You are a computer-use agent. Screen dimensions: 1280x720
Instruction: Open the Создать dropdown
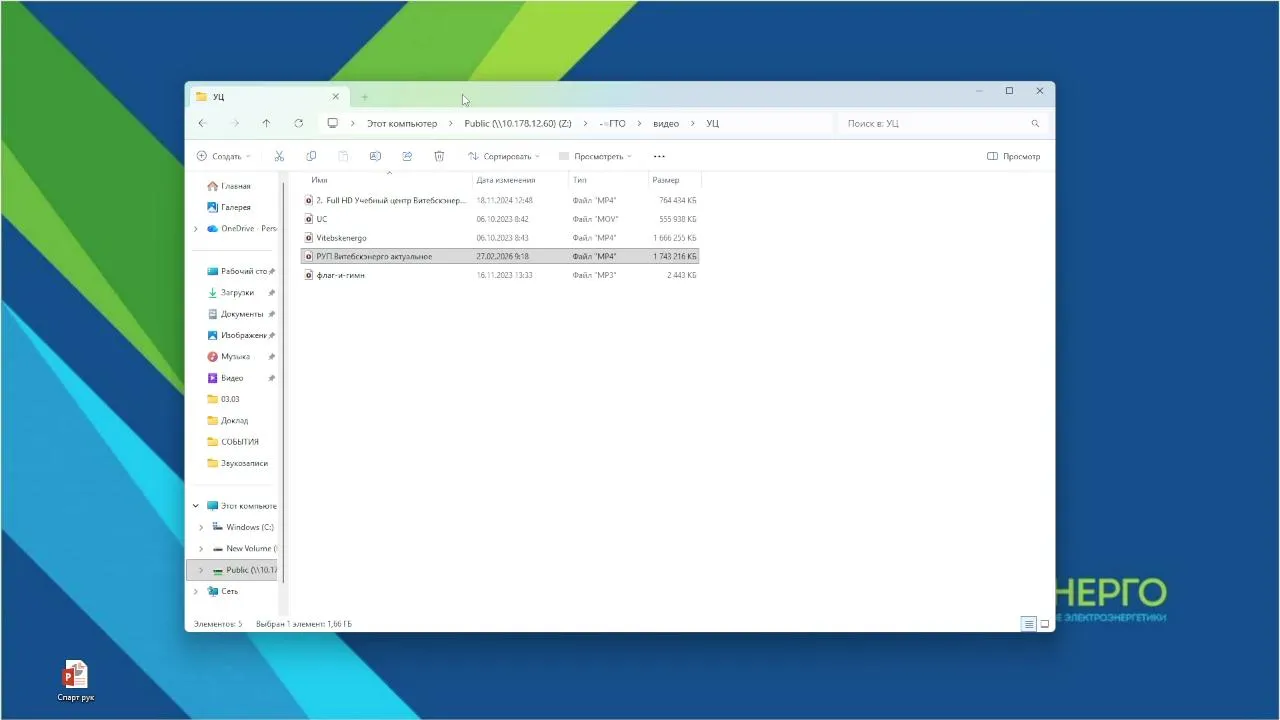223,156
